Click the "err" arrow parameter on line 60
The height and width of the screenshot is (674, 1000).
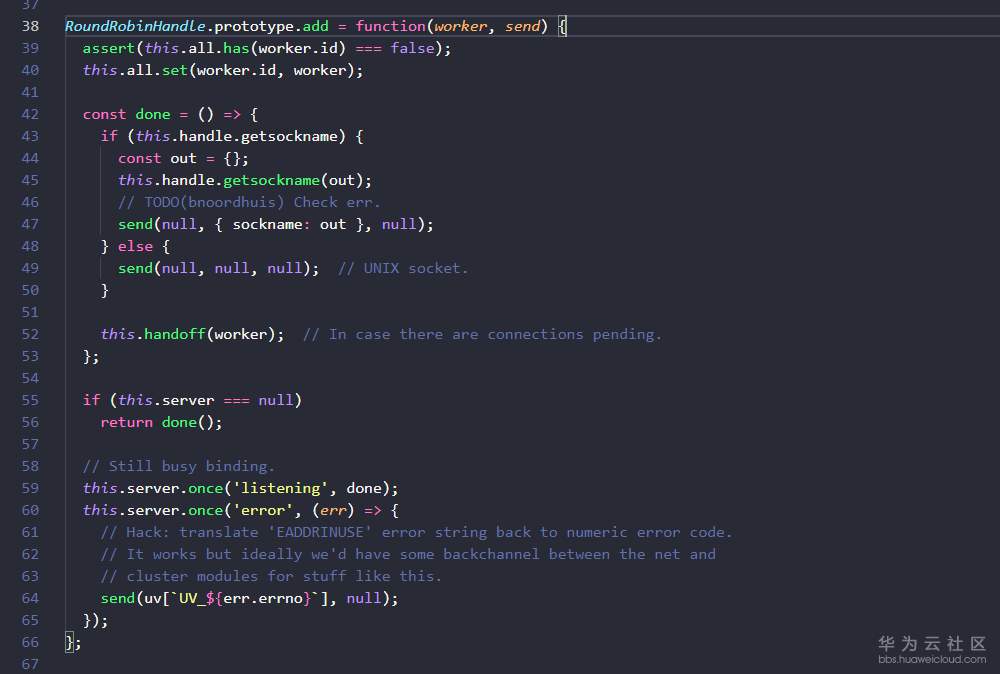(333, 510)
